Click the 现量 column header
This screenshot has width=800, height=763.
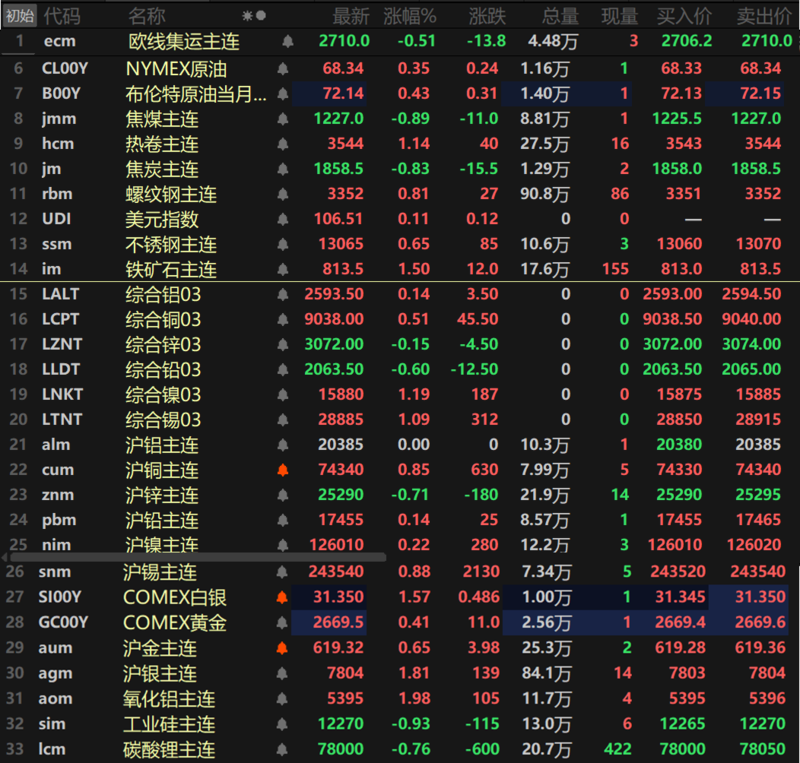(x=620, y=16)
